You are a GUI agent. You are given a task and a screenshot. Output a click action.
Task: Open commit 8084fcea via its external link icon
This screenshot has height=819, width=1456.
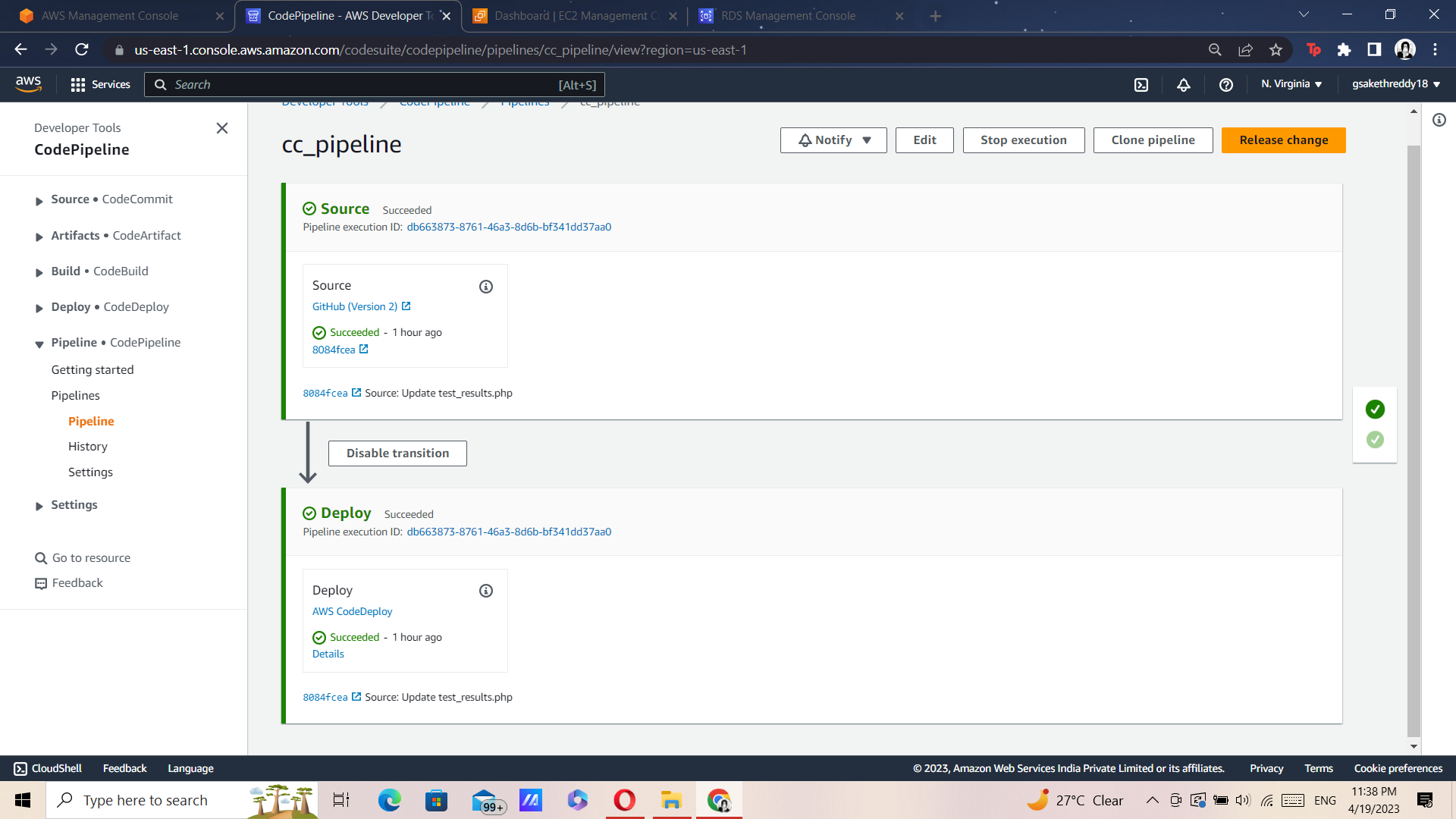[365, 350]
